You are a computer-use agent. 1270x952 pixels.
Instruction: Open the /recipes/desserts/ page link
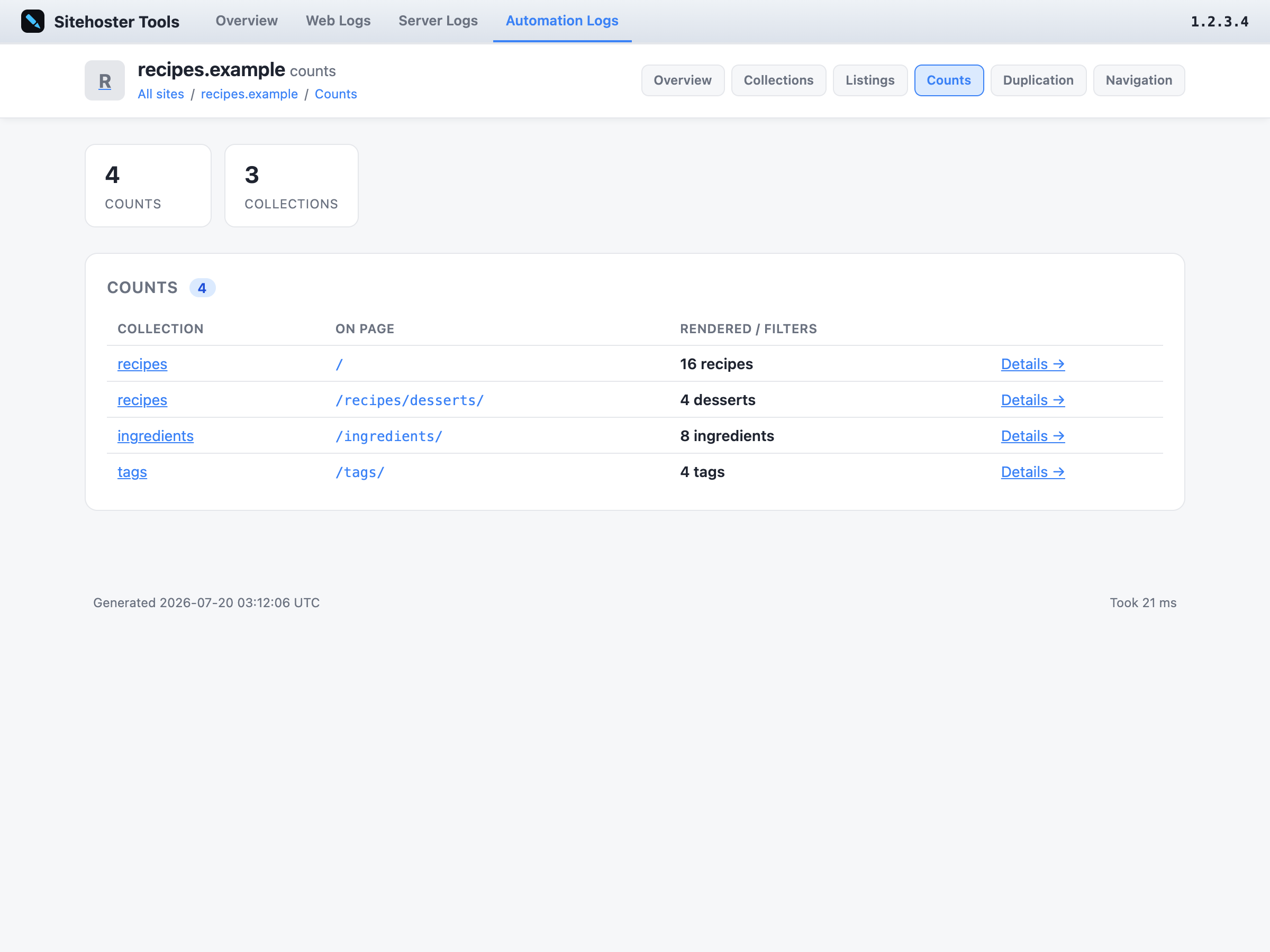pos(410,400)
